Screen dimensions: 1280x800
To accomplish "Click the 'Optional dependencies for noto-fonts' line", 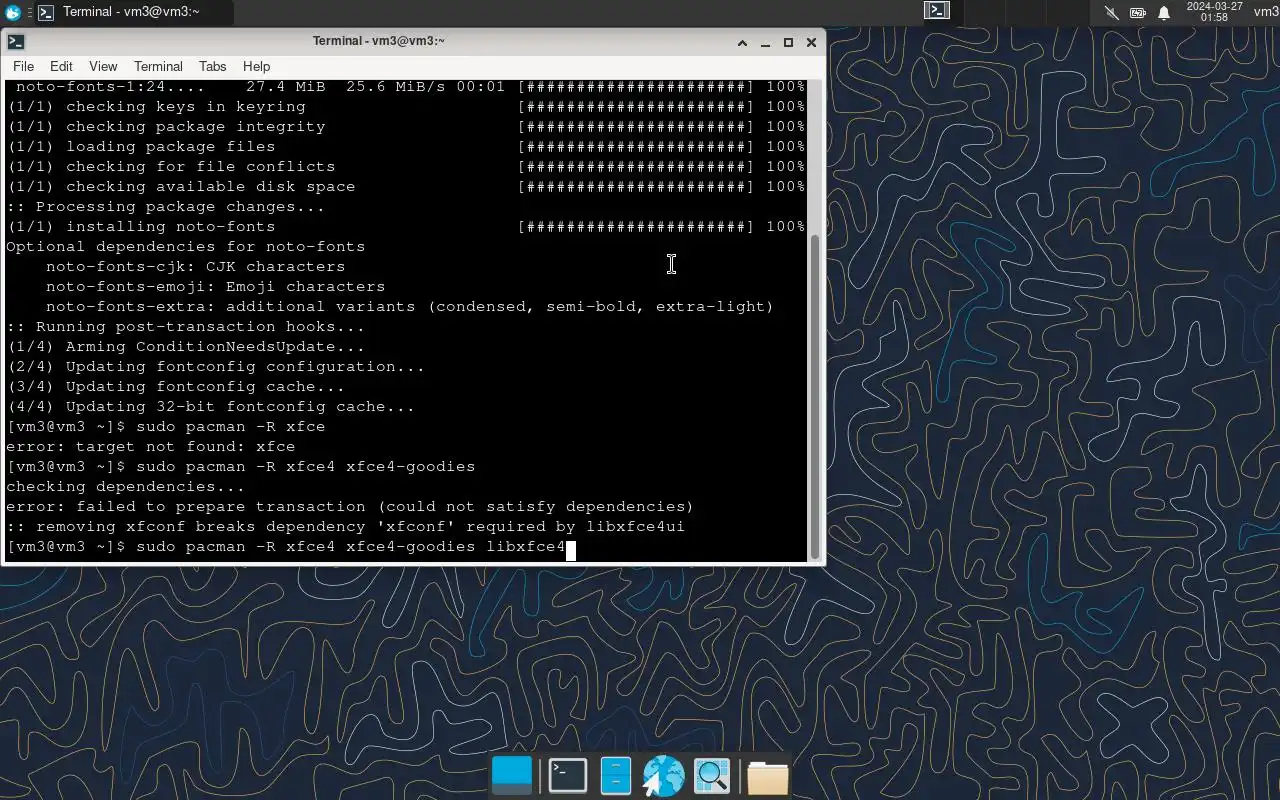I will [x=186, y=247].
